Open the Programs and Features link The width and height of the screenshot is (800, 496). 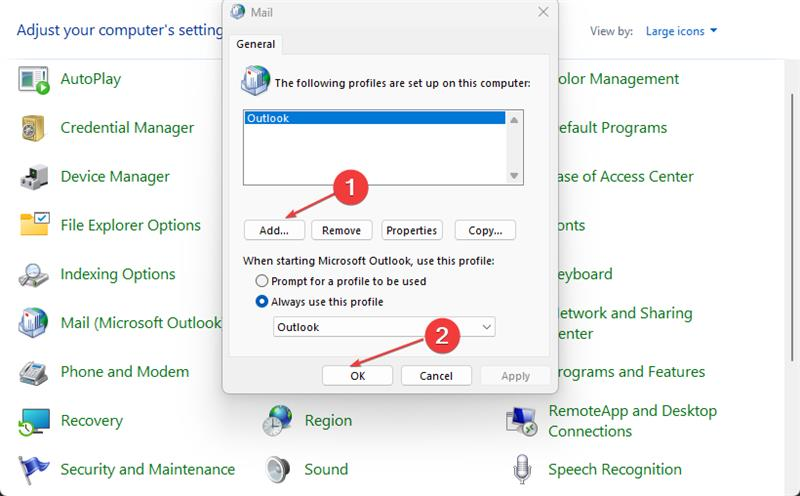tap(632, 371)
